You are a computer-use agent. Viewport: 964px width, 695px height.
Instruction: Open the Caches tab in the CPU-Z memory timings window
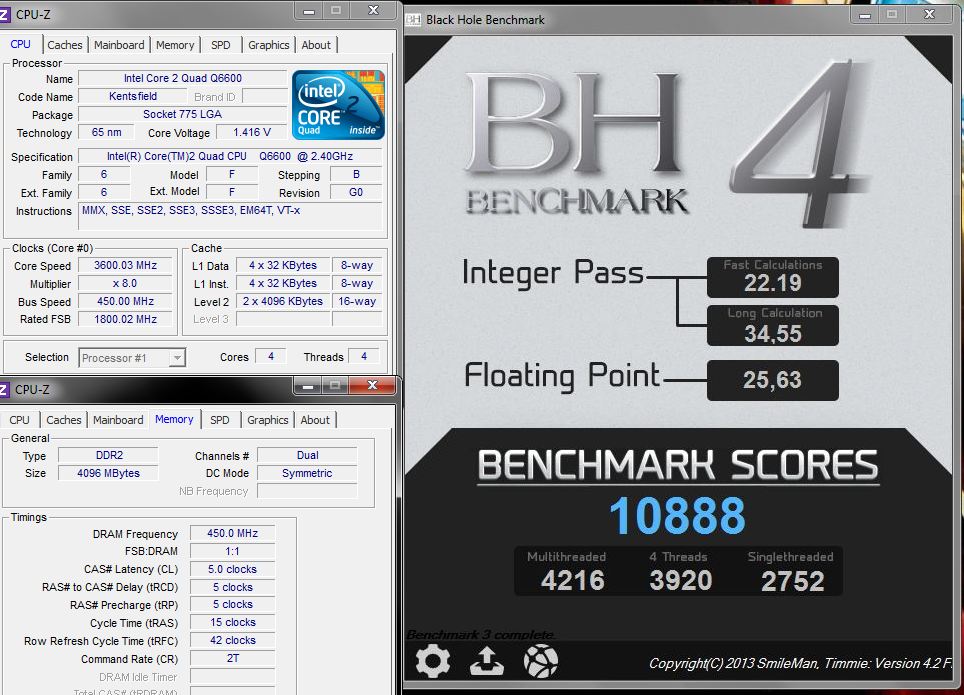click(x=64, y=420)
